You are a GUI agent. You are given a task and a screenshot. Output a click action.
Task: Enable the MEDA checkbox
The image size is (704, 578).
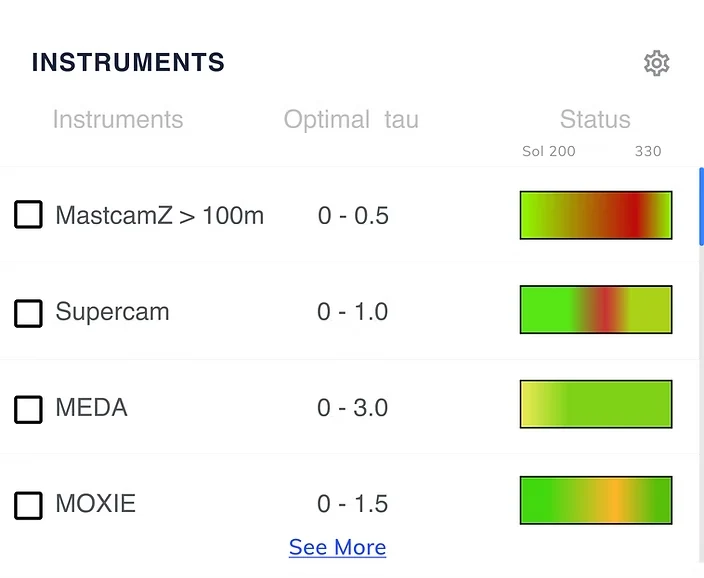(28, 409)
